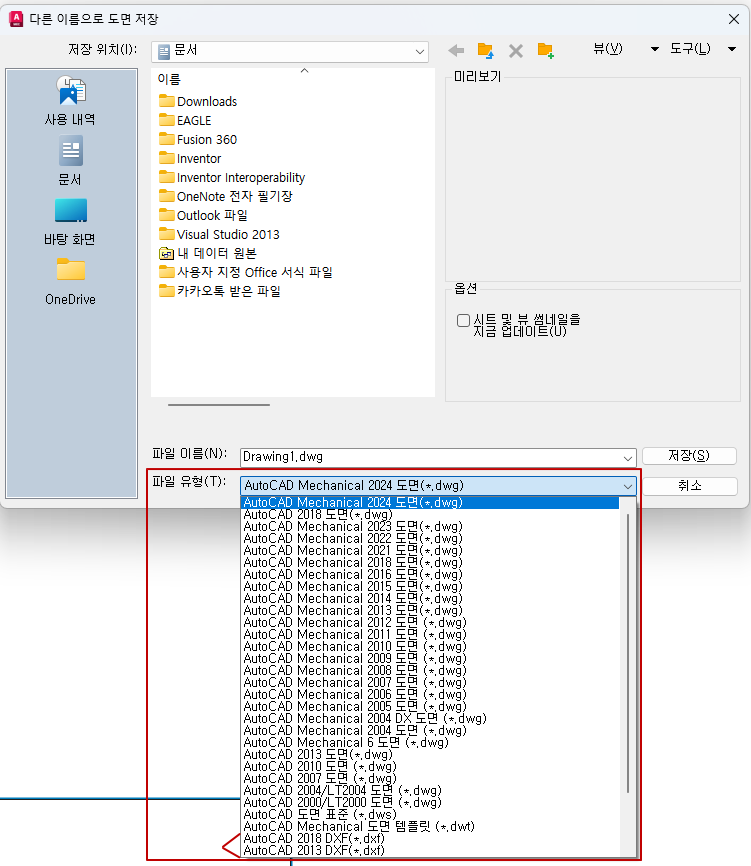The width and height of the screenshot is (751, 866).
Task: Select Visual Studio 2013 folder
Action: click(x=219, y=234)
